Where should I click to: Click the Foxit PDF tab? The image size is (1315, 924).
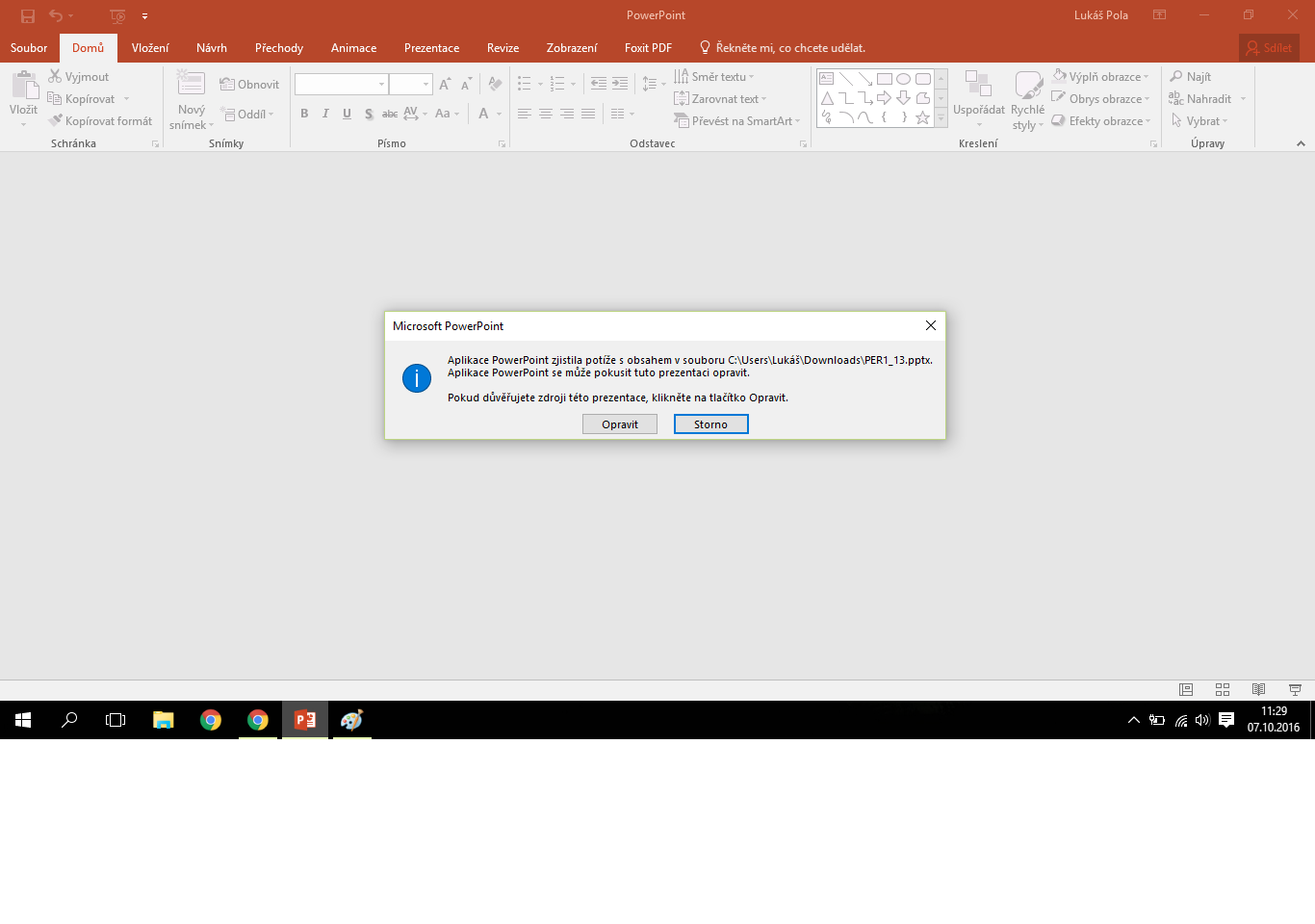(x=648, y=48)
